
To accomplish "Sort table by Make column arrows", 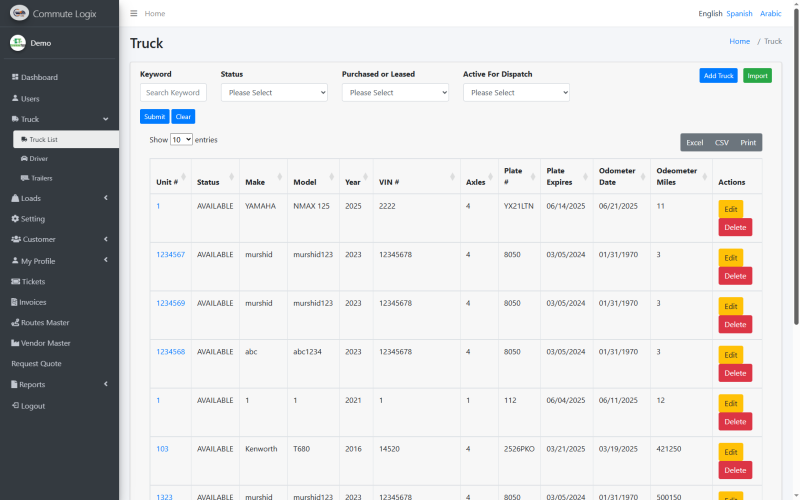I will tap(279, 177).
